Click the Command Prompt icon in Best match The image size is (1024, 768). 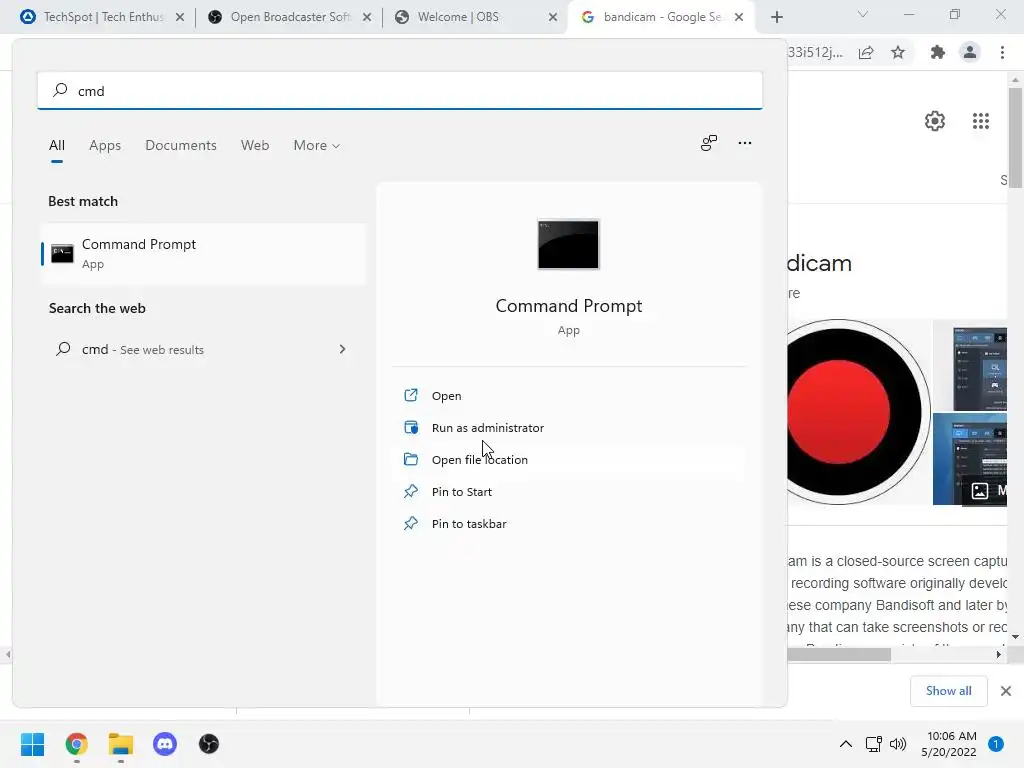coord(62,253)
